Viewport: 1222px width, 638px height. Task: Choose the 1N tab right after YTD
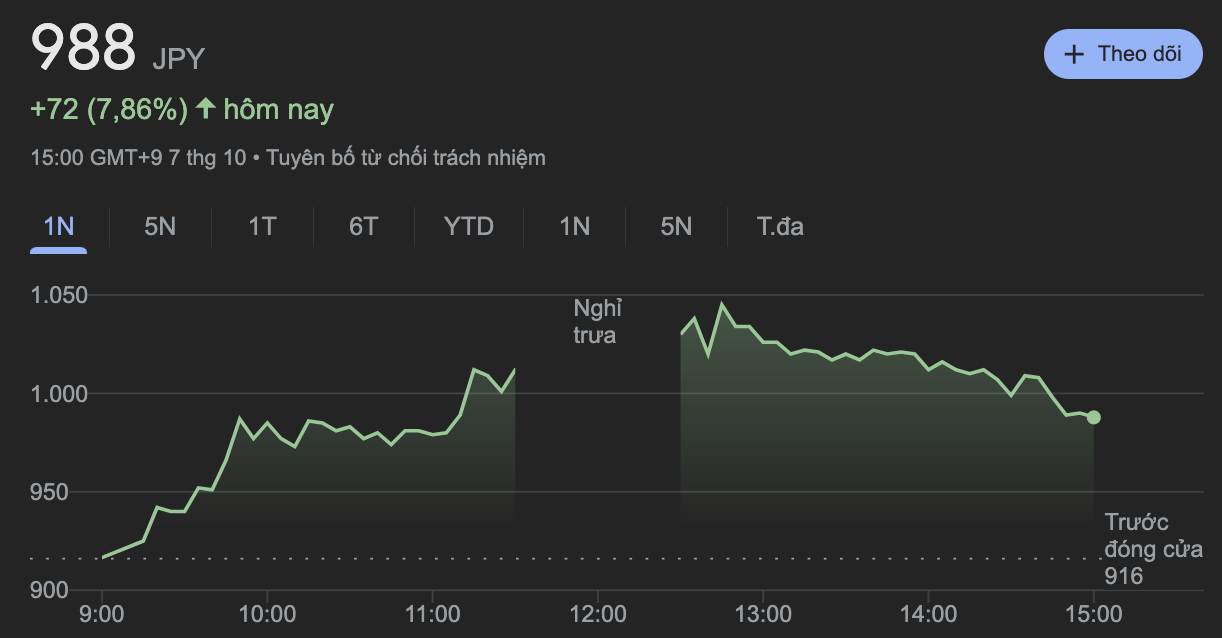(x=575, y=226)
